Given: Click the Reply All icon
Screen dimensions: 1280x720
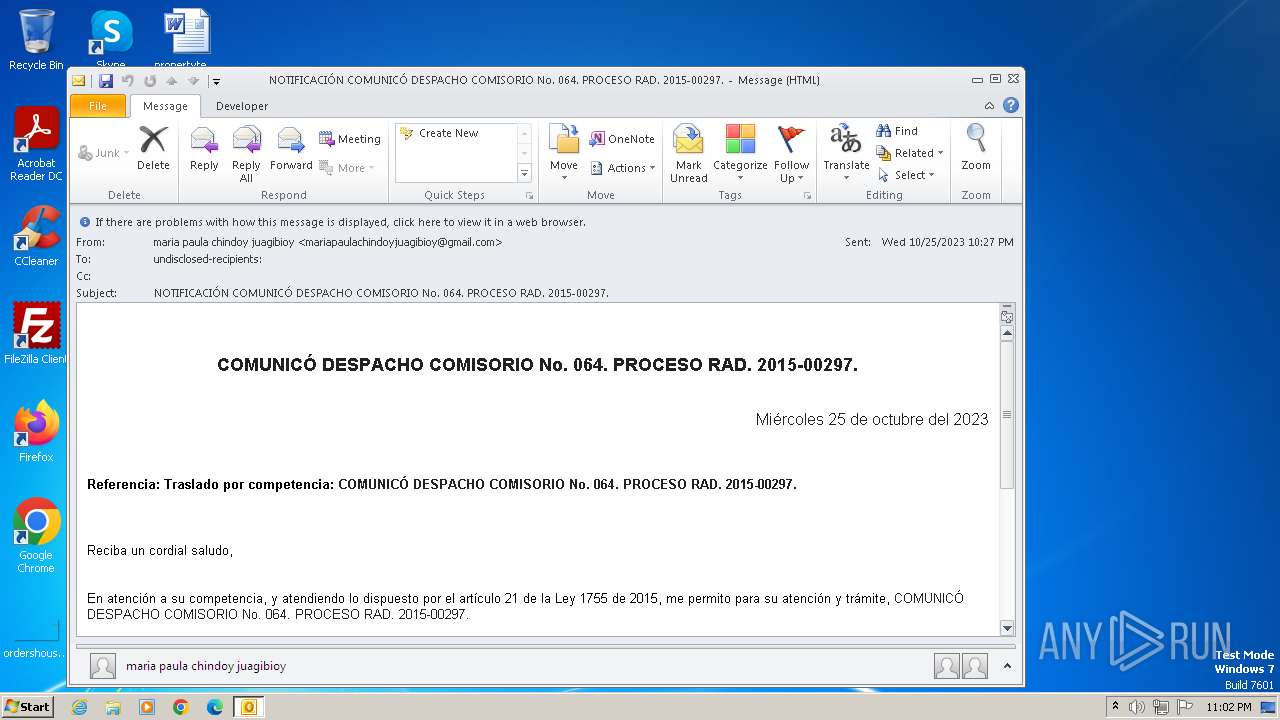Looking at the screenshot, I should click(x=246, y=154).
